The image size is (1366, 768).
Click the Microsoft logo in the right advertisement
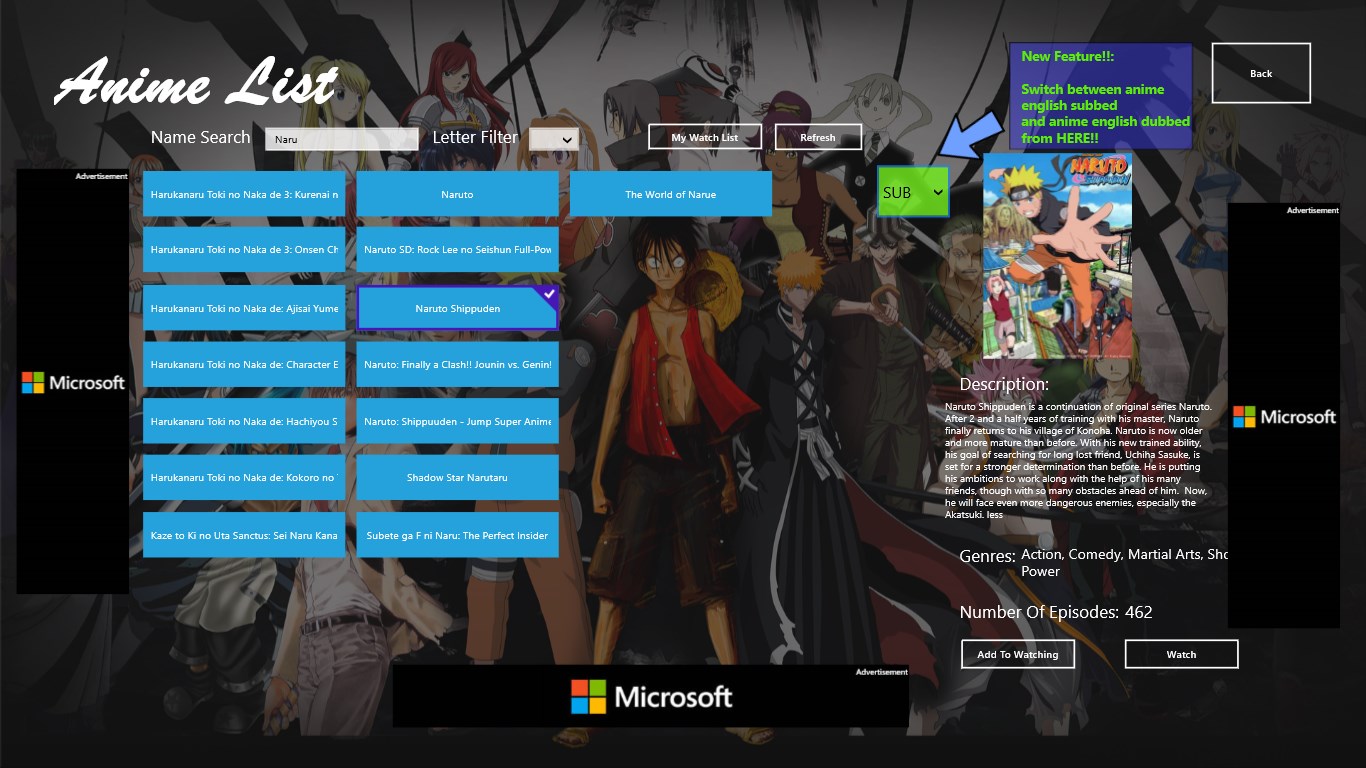point(1285,417)
